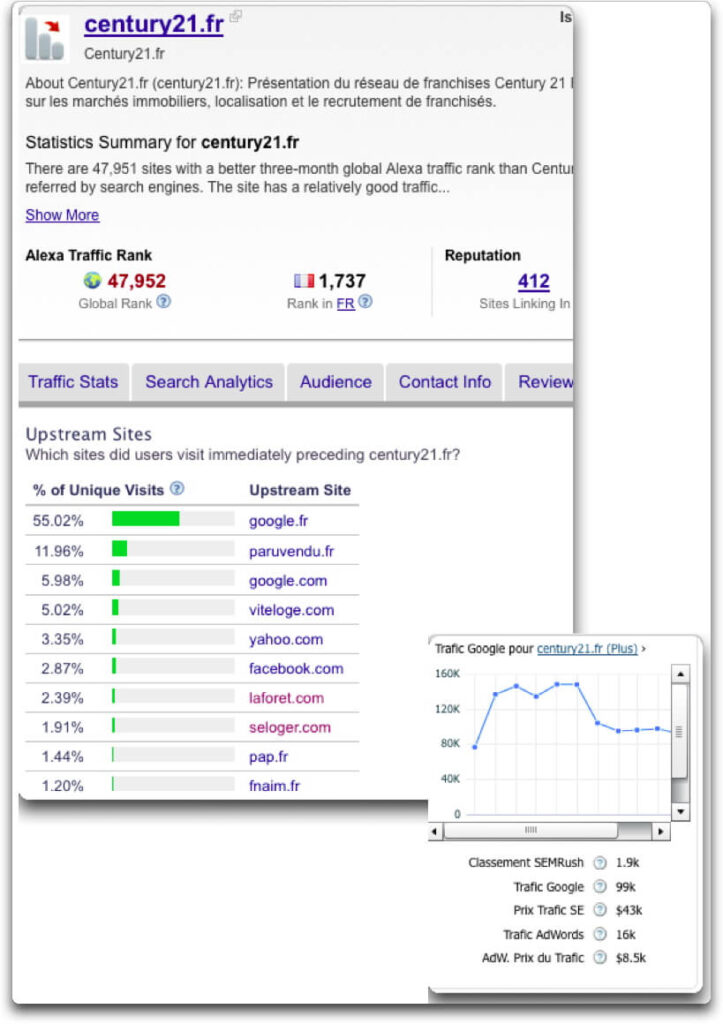Image resolution: width=723 pixels, height=1024 pixels.
Task: Open the google.fr upstream site link
Action: pyautogui.click(x=278, y=521)
